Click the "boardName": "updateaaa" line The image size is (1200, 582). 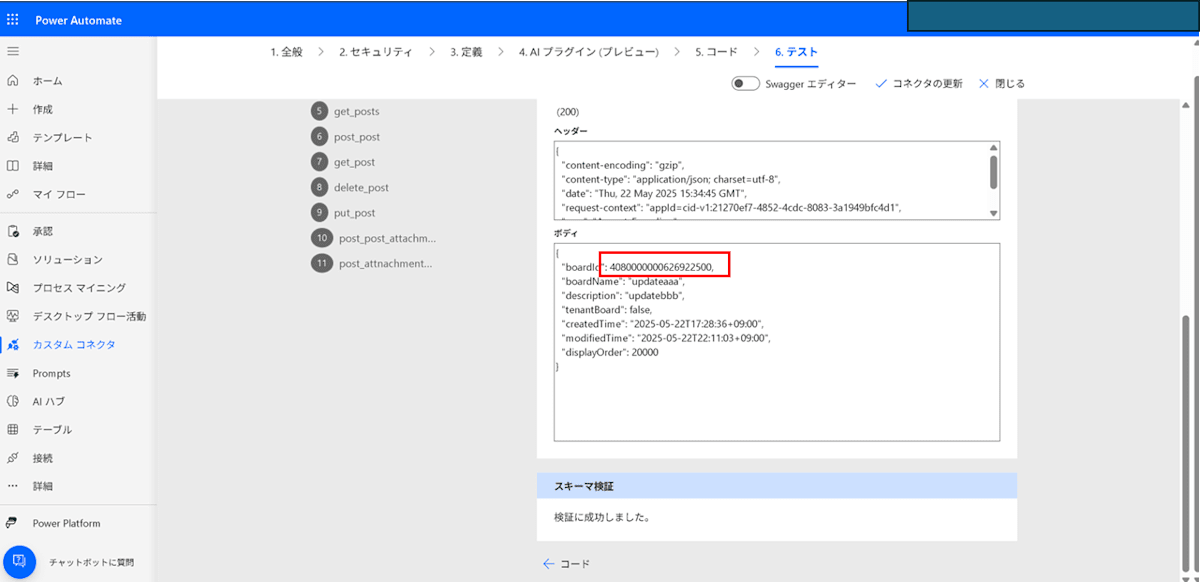pyautogui.click(x=623, y=282)
